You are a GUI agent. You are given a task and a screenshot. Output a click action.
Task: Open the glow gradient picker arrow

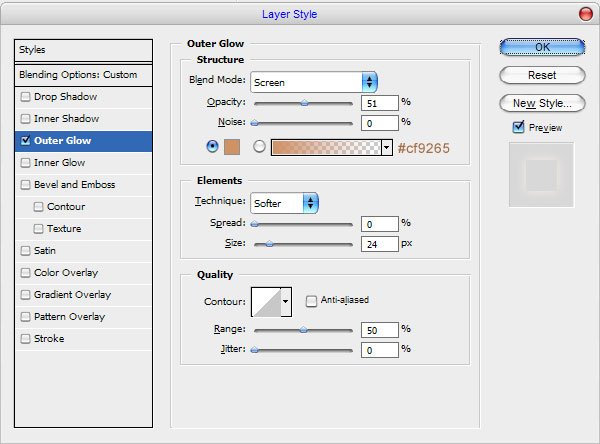pyautogui.click(x=386, y=147)
